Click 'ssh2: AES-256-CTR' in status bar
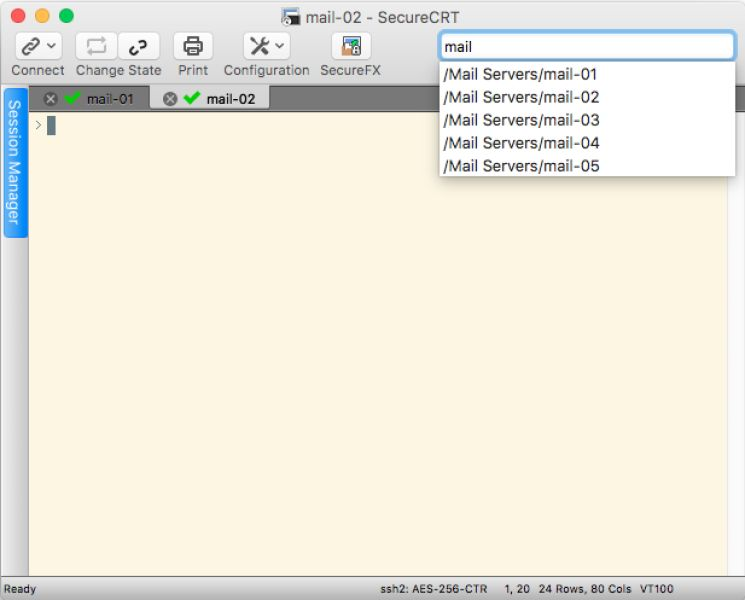Screen dimensions: 745x600 [x=434, y=589]
